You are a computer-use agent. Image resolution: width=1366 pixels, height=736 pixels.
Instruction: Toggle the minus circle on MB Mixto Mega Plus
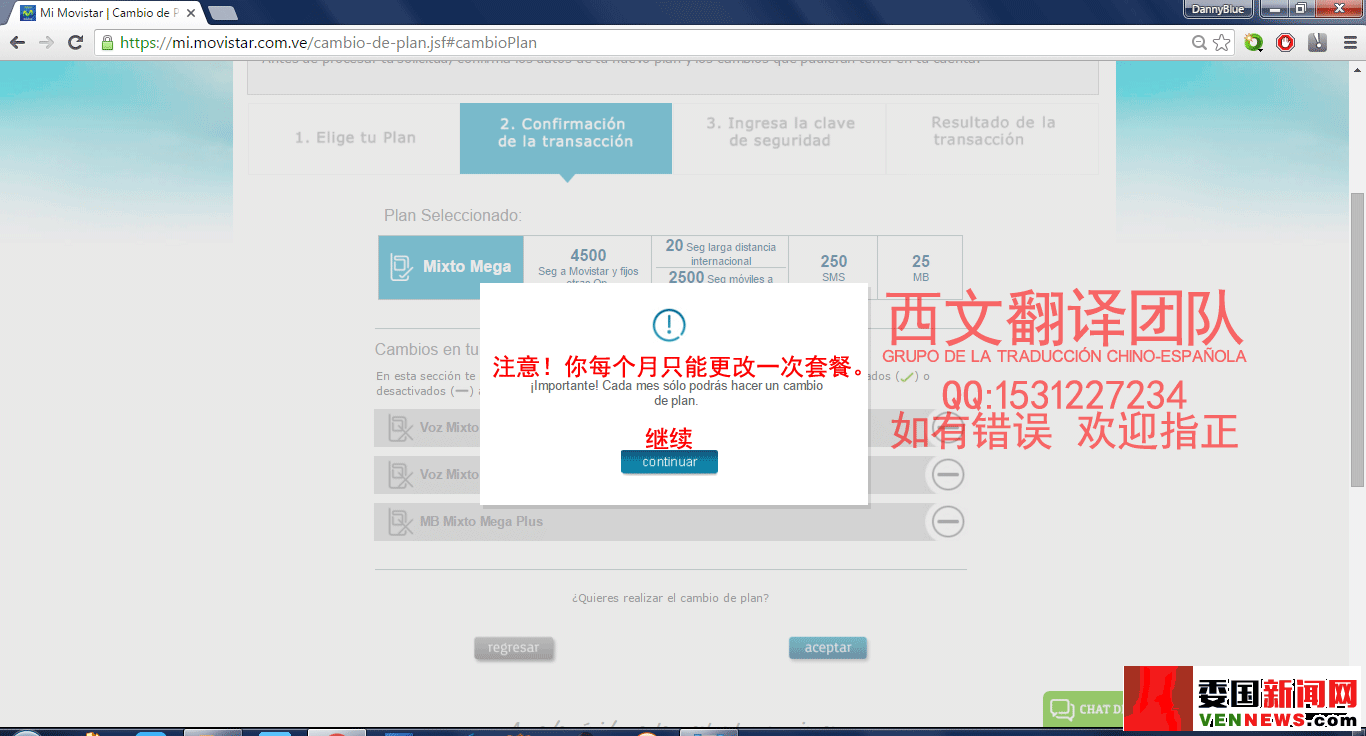948,521
